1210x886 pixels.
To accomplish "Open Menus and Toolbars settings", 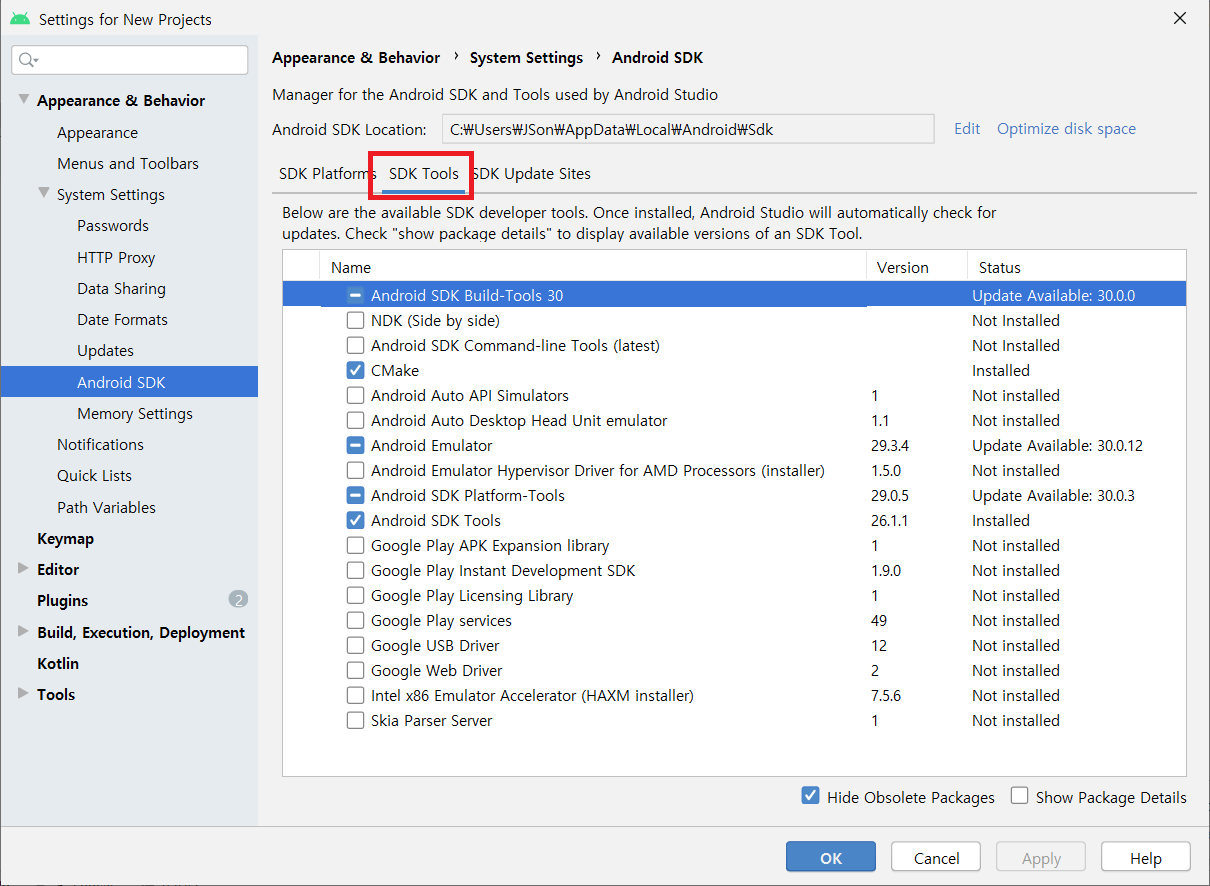I will (128, 163).
